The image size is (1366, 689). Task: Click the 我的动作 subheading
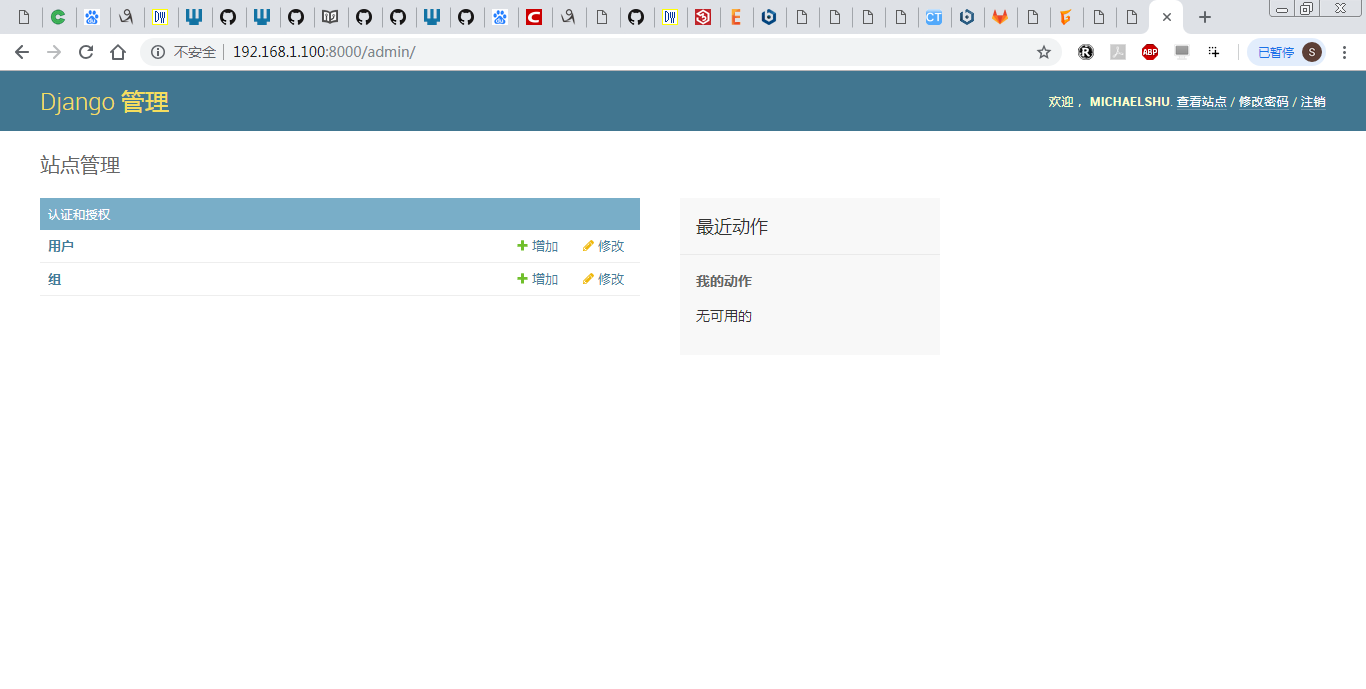click(724, 282)
